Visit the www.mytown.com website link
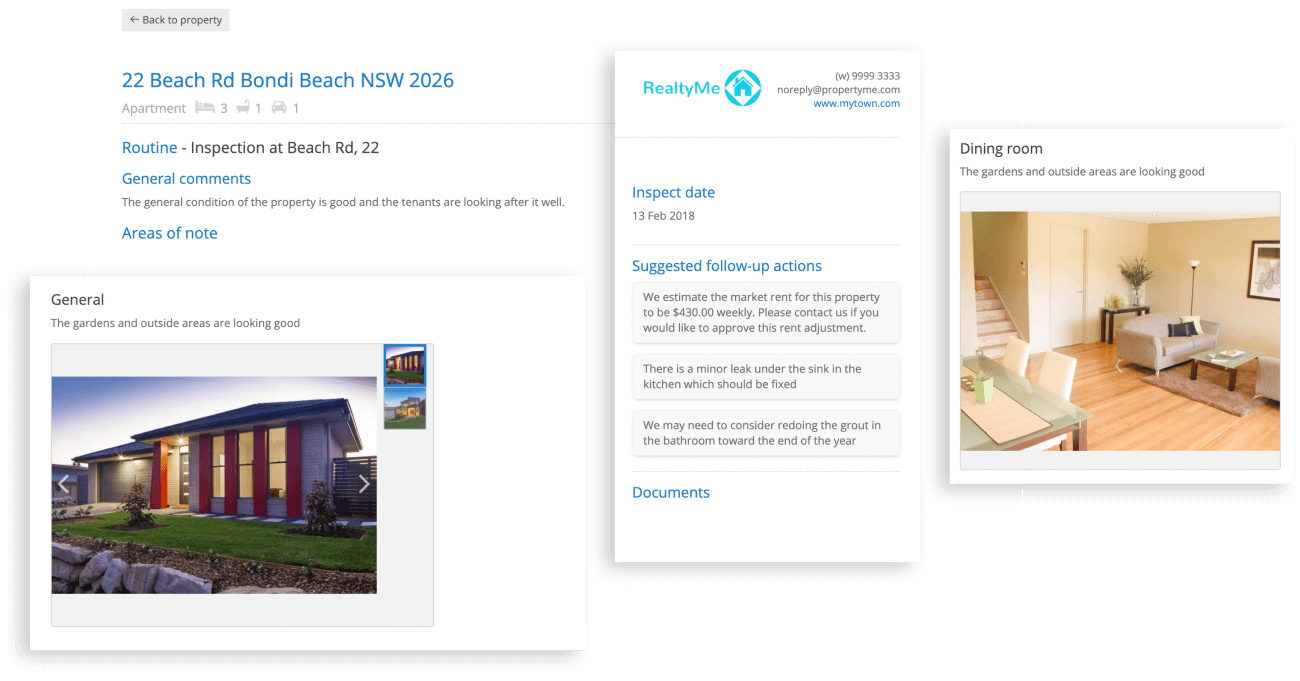Viewport: 1300px width, 681px height. click(856, 103)
